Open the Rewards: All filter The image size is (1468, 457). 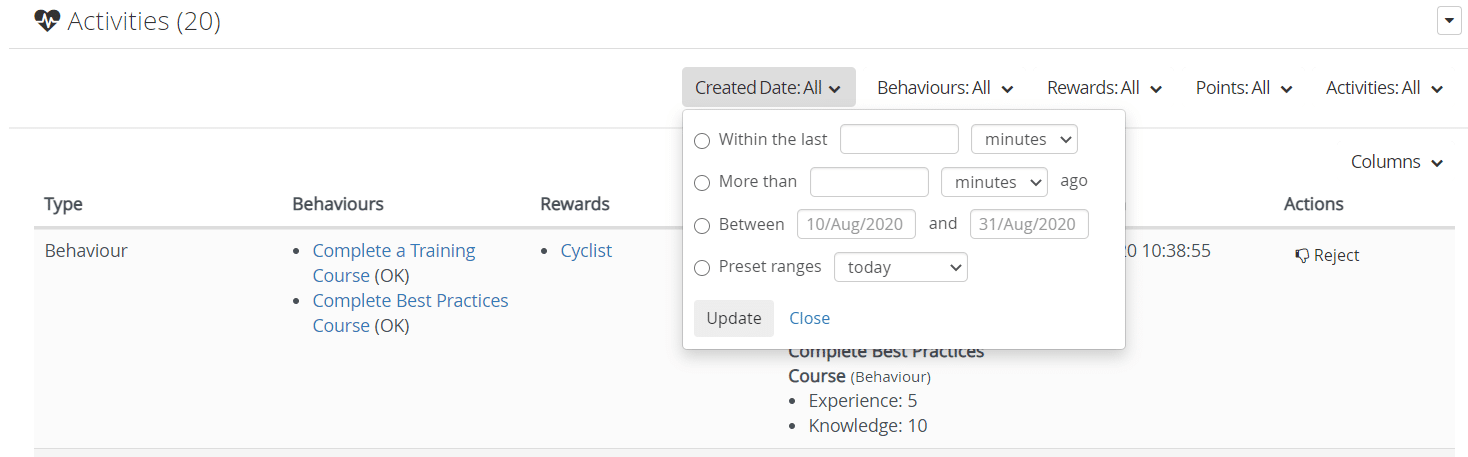tap(1104, 88)
